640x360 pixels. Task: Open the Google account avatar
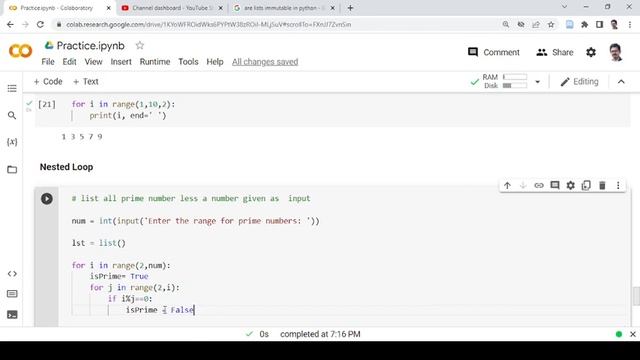pyautogui.click(x=616, y=52)
